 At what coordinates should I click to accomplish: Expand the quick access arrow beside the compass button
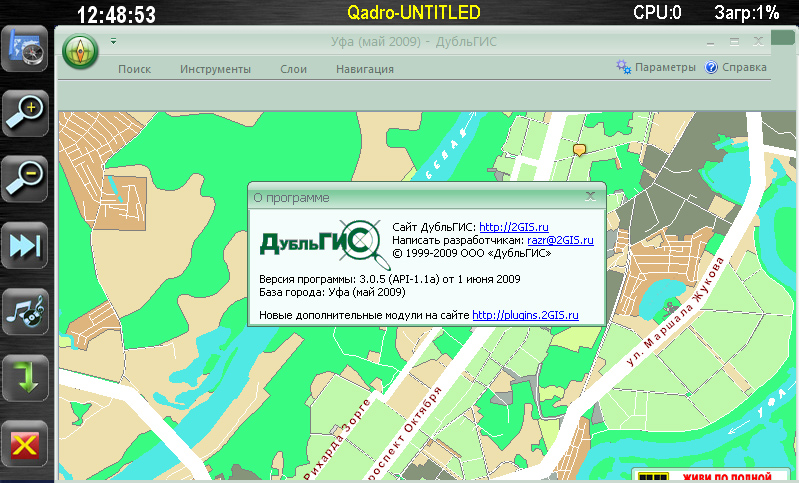[113, 41]
